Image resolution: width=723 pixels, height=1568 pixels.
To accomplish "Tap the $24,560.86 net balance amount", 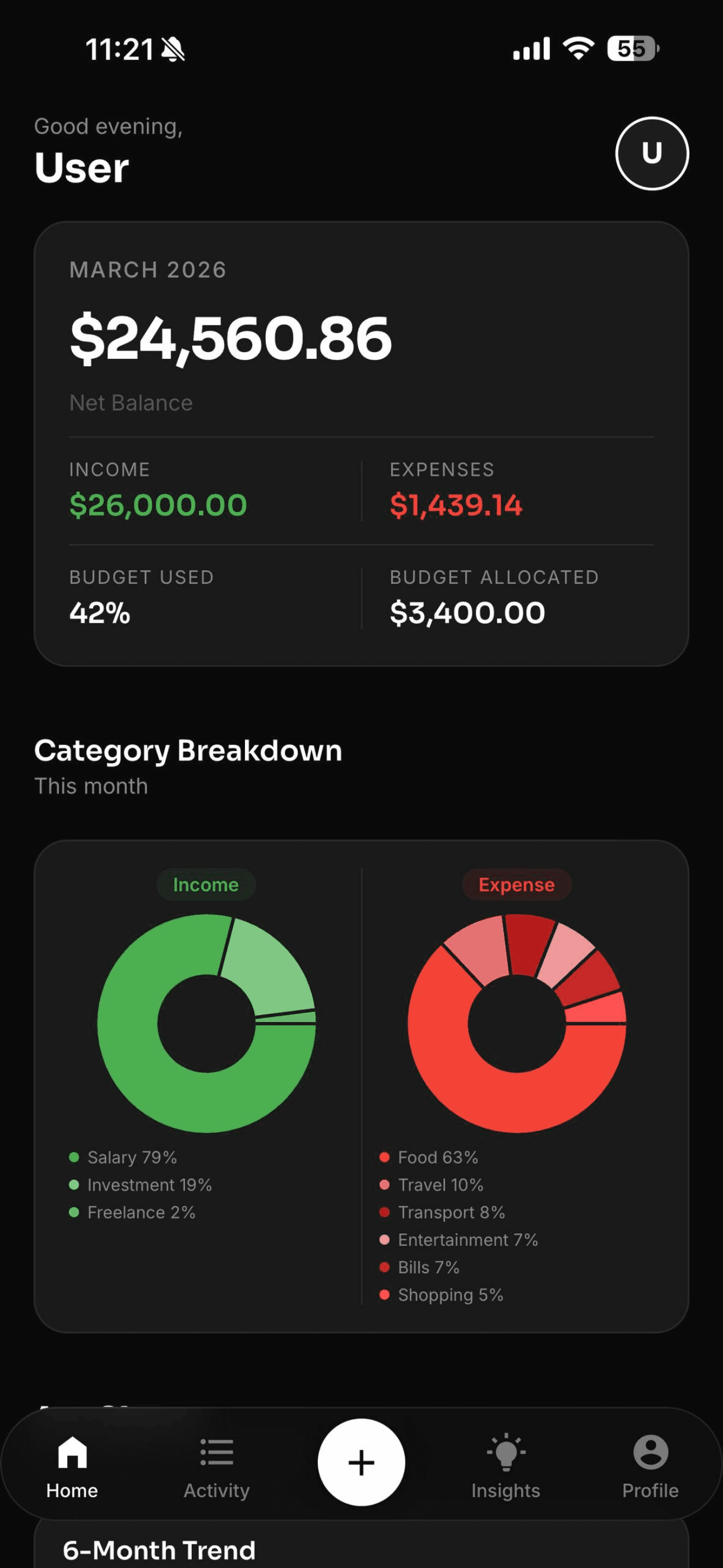I will [231, 338].
